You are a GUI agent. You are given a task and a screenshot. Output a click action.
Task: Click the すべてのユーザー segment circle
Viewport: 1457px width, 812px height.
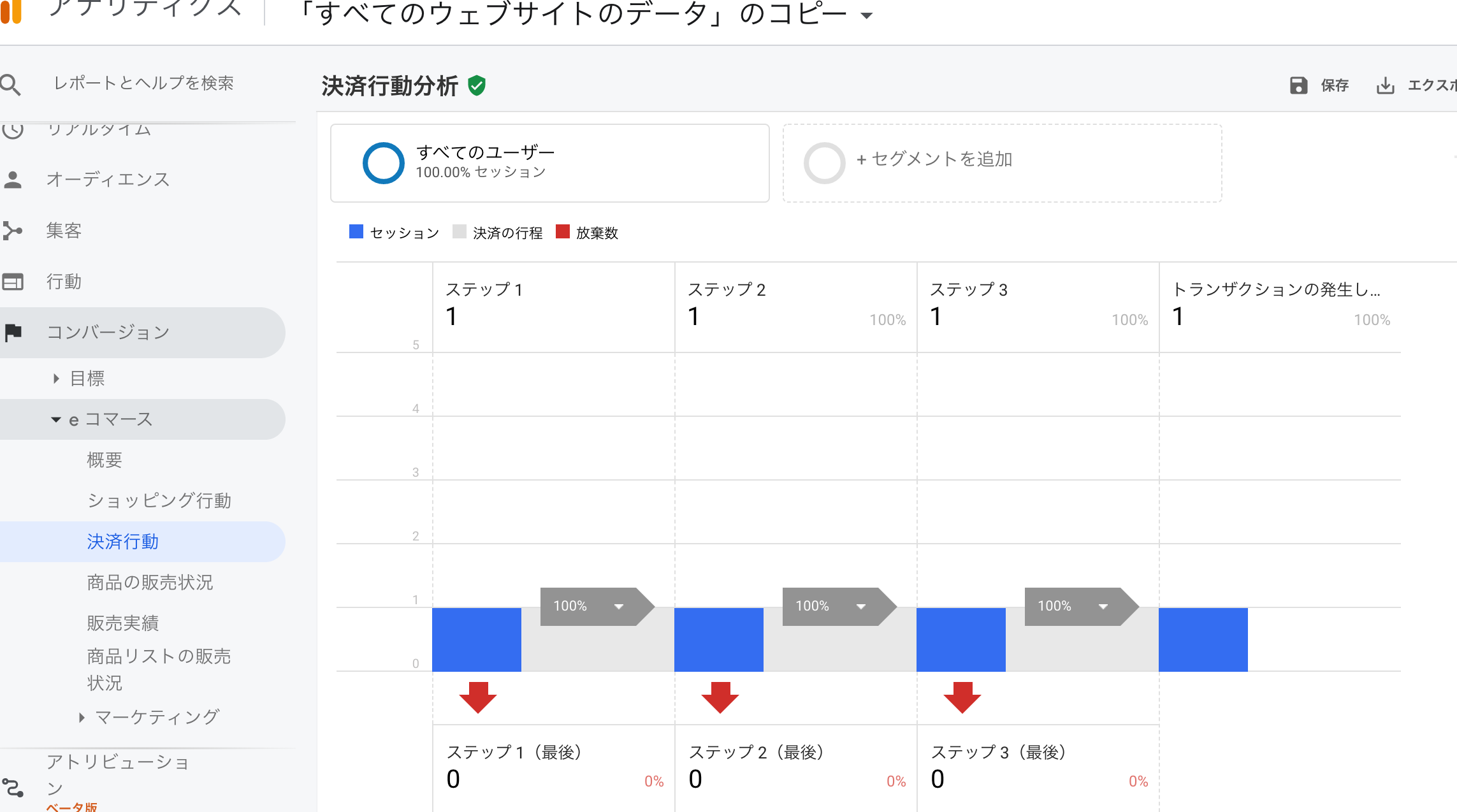pos(383,163)
